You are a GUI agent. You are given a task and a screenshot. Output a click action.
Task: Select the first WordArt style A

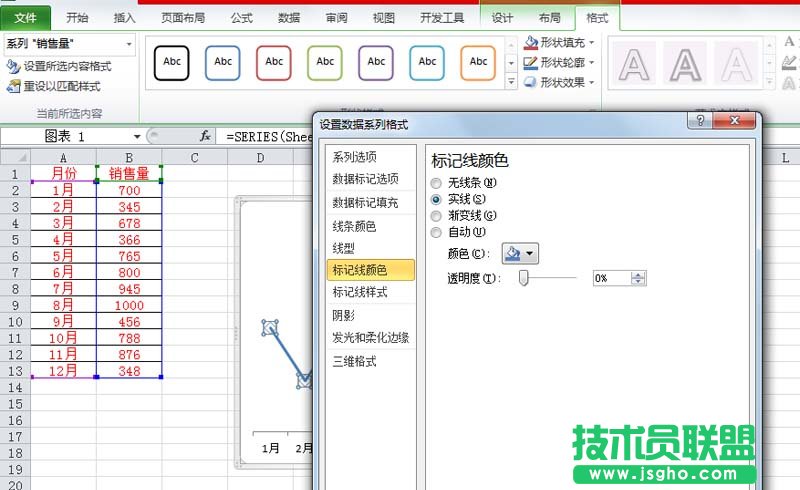[634, 63]
